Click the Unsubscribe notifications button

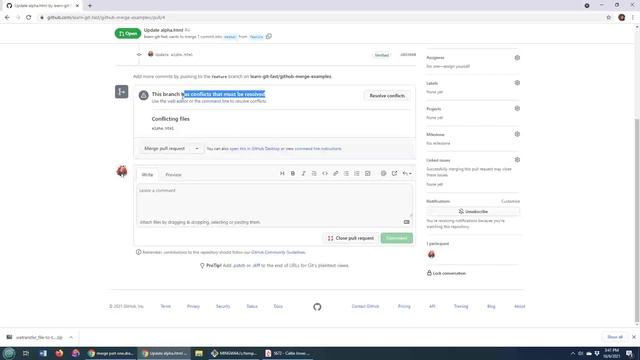pyautogui.click(x=473, y=211)
